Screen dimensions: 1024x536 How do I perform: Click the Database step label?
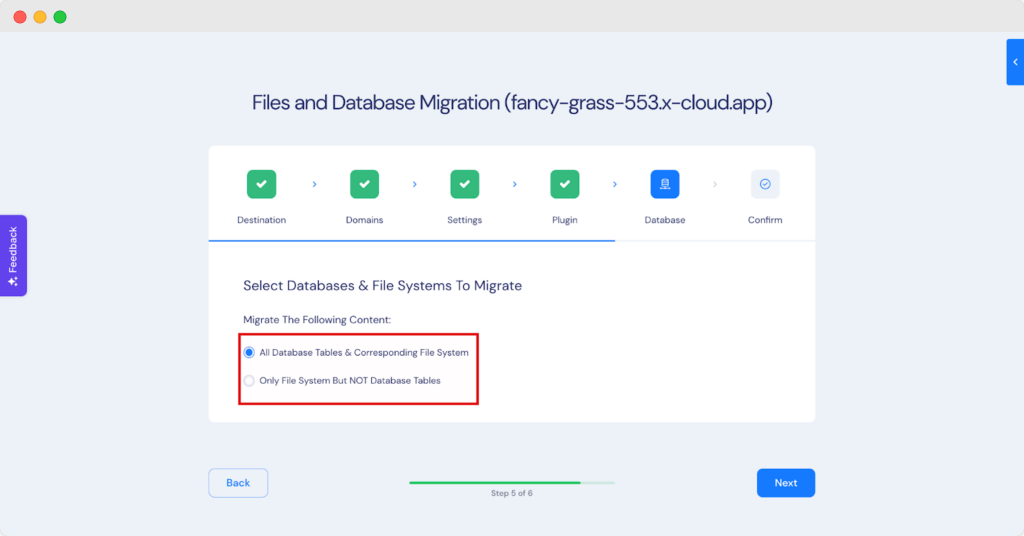tap(665, 220)
